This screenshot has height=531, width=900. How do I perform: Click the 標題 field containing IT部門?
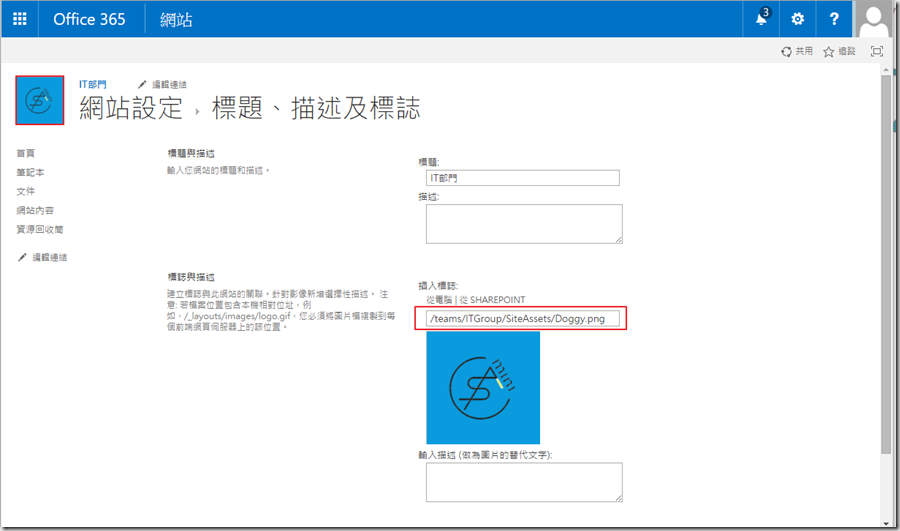pyautogui.click(x=522, y=178)
